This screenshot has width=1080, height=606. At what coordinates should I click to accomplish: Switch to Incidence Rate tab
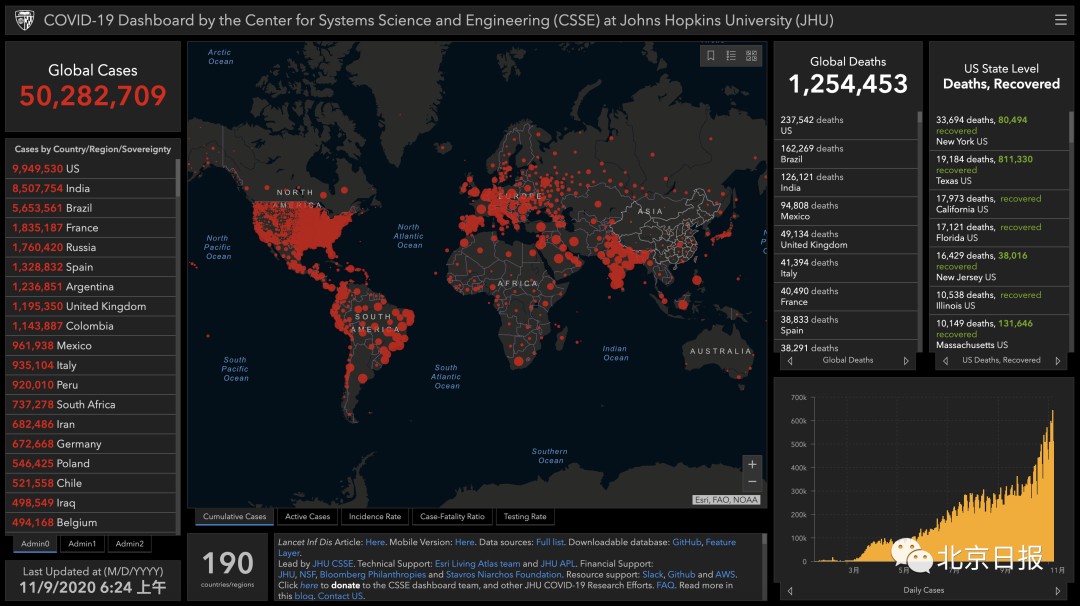(x=375, y=516)
